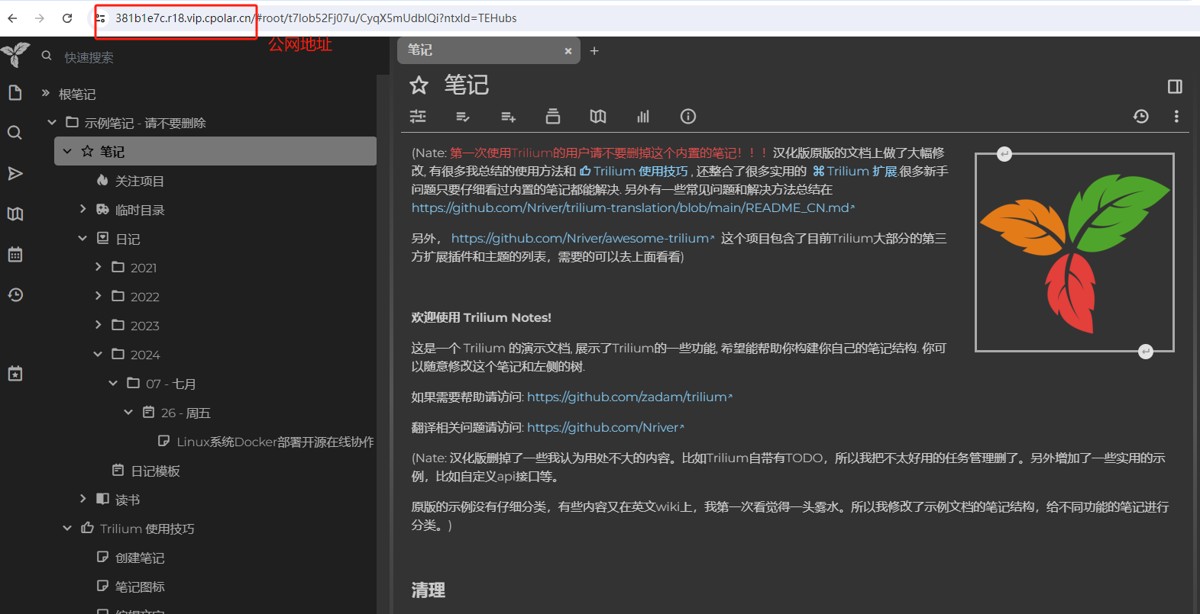Collapse the selected 笔记 tree node
1200x614 pixels.
pos(68,152)
